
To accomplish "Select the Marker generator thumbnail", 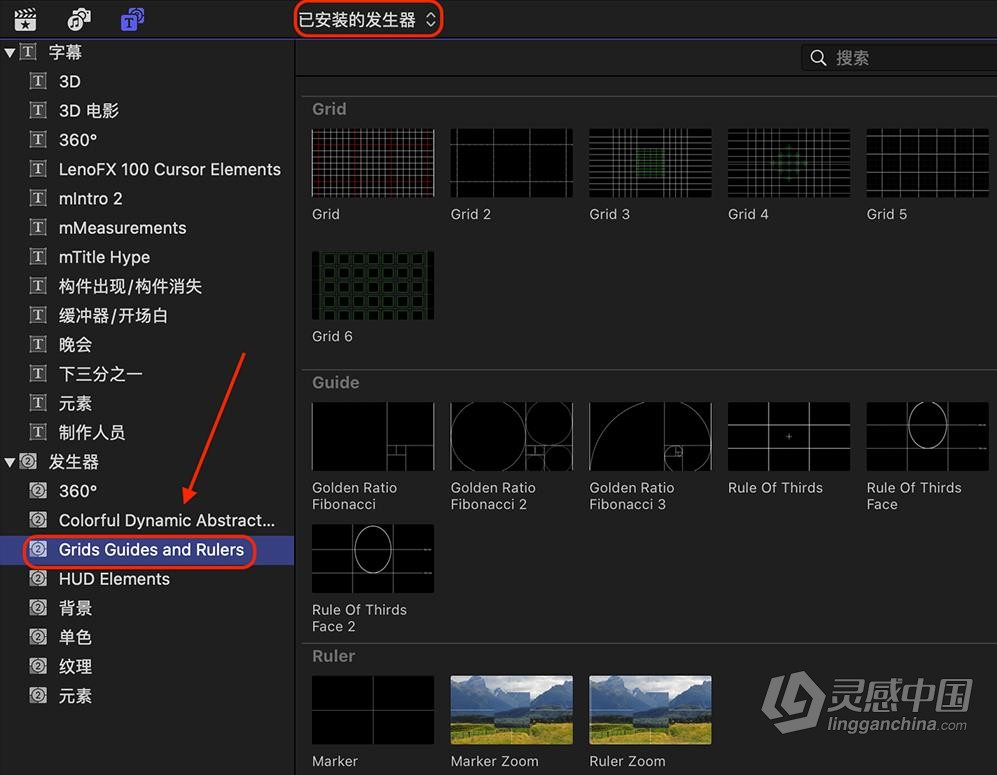I will click(373, 710).
